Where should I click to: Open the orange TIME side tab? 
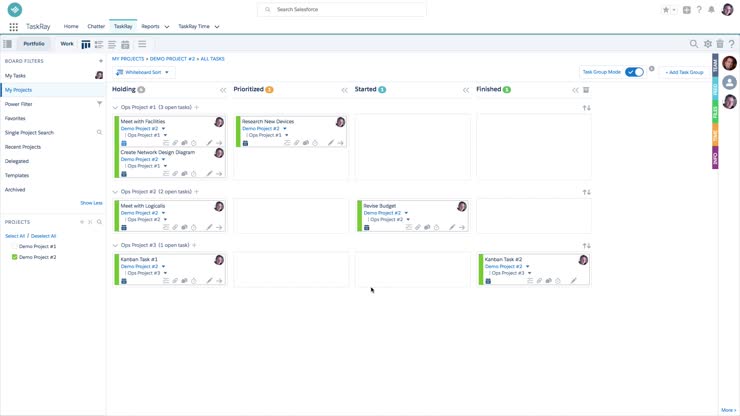coord(715,135)
